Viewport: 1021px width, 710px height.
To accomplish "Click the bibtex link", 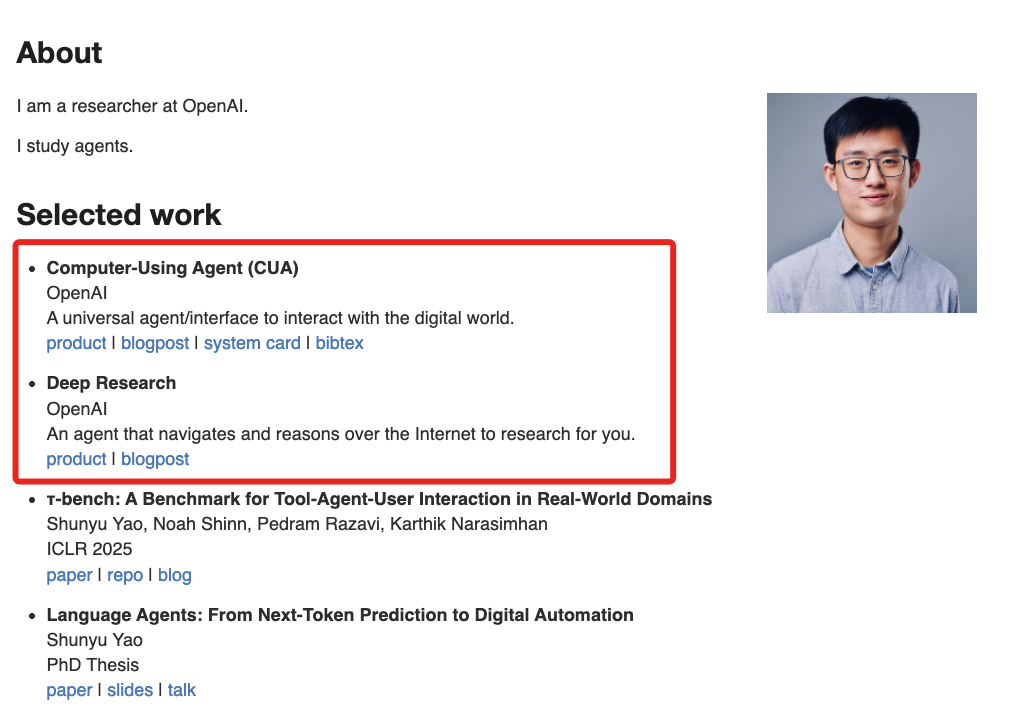I will (x=339, y=343).
